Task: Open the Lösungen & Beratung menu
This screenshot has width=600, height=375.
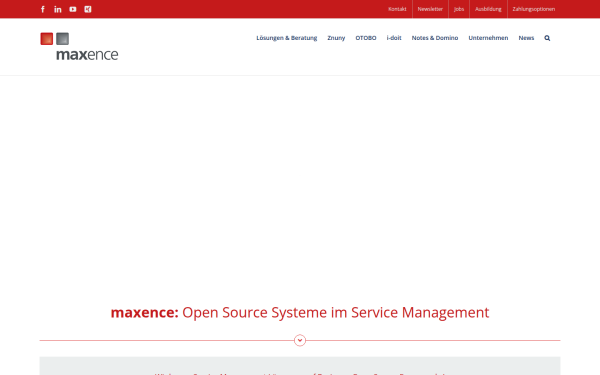Action: pos(287,38)
